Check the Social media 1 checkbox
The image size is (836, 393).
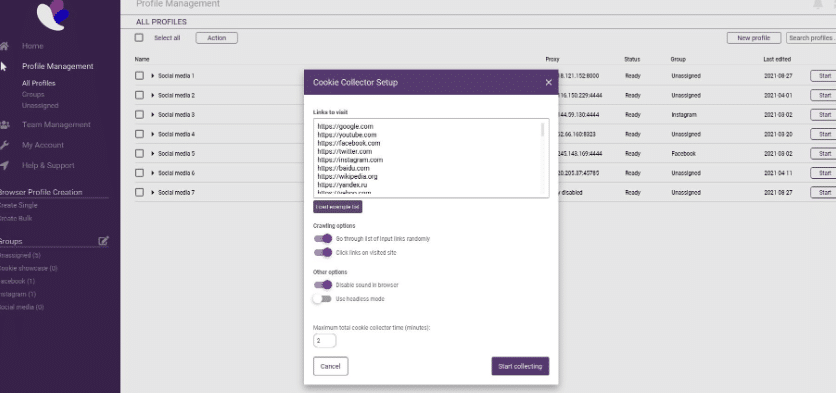(x=139, y=76)
